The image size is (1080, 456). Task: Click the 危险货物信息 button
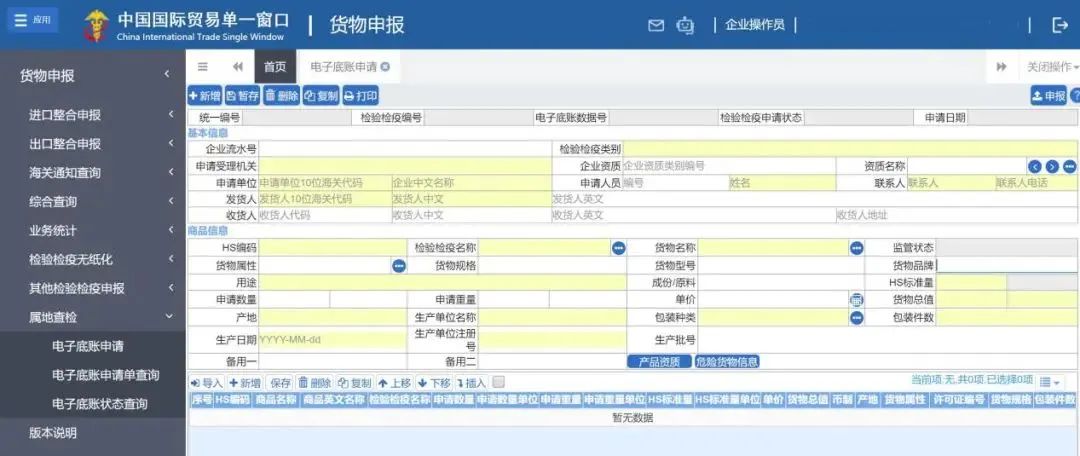coord(727,362)
